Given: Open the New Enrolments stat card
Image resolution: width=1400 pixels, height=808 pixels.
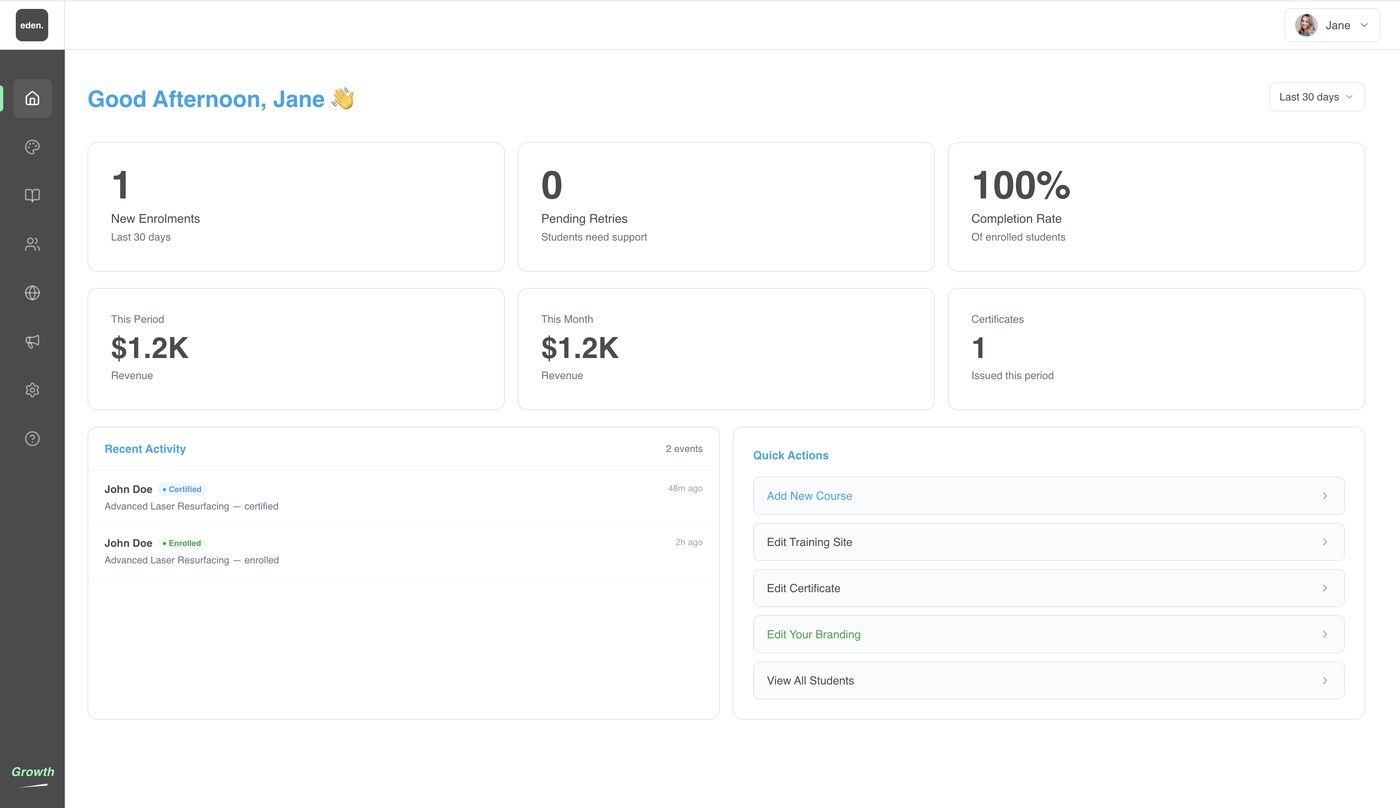Looking at the screenshot, I should pyautogui.click(x=296, y=207).
